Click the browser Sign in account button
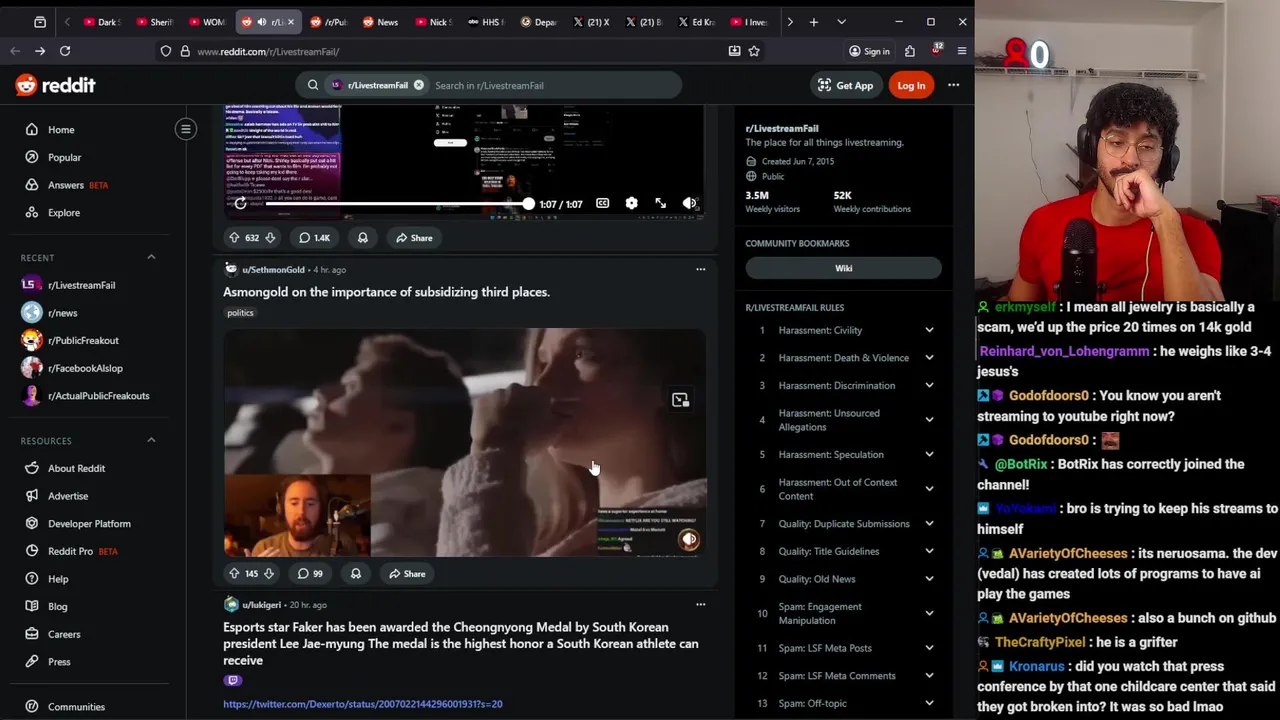 pyautogui.click(x=869, y=51)
